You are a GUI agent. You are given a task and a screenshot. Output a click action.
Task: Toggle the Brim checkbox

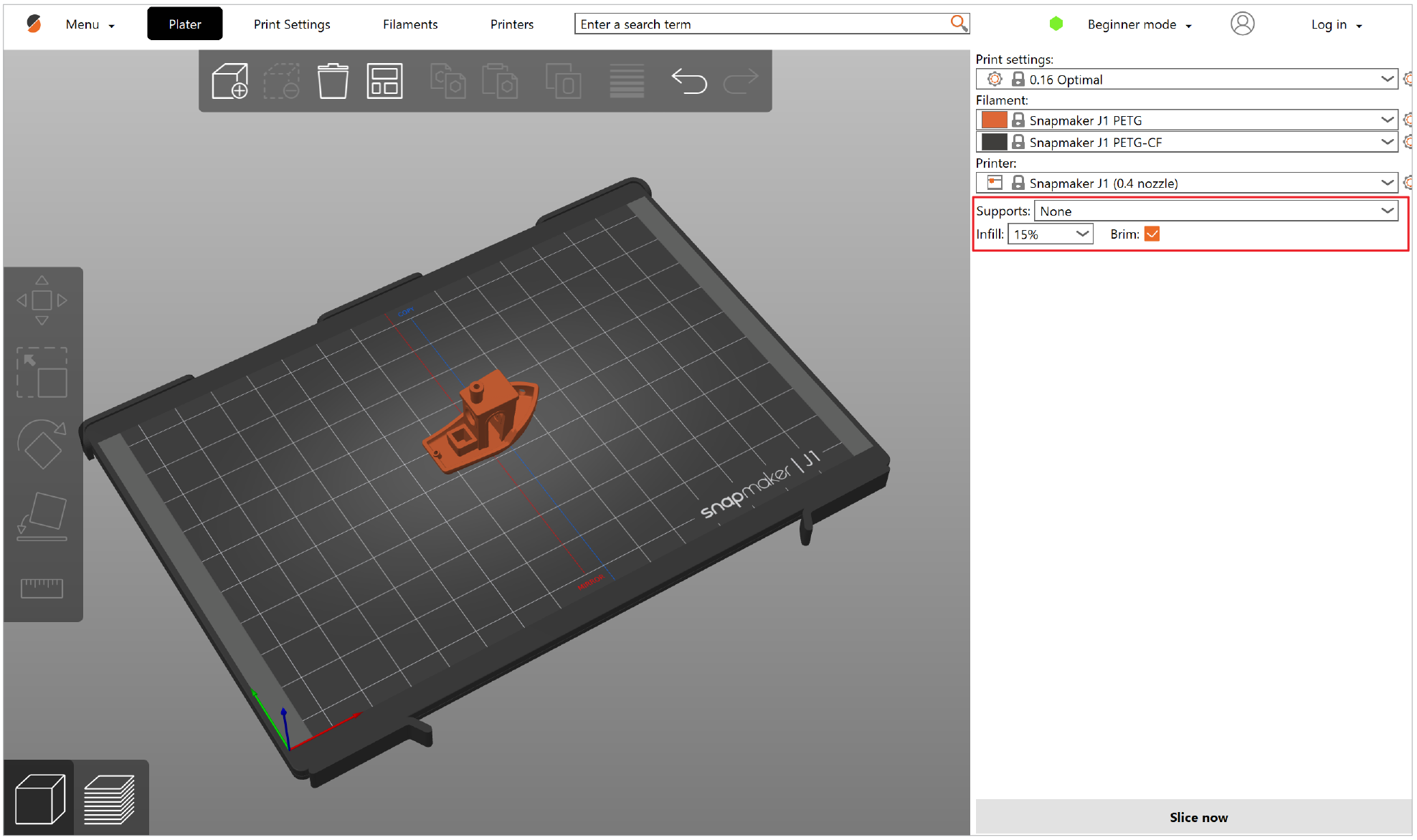coord(1152,234)
